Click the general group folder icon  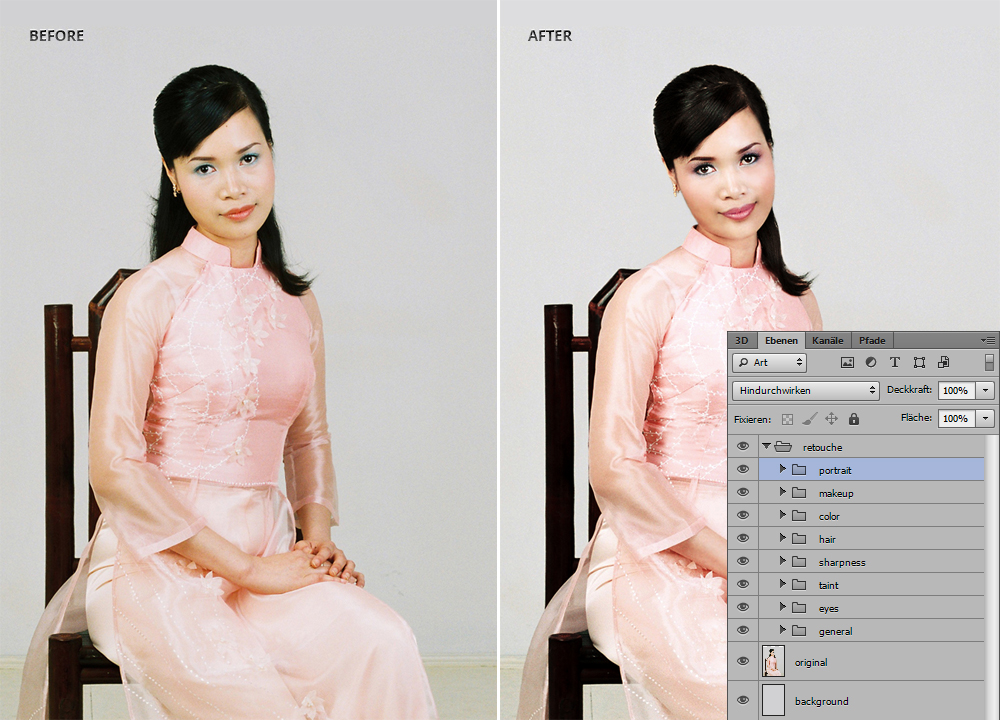click(799, 630)
